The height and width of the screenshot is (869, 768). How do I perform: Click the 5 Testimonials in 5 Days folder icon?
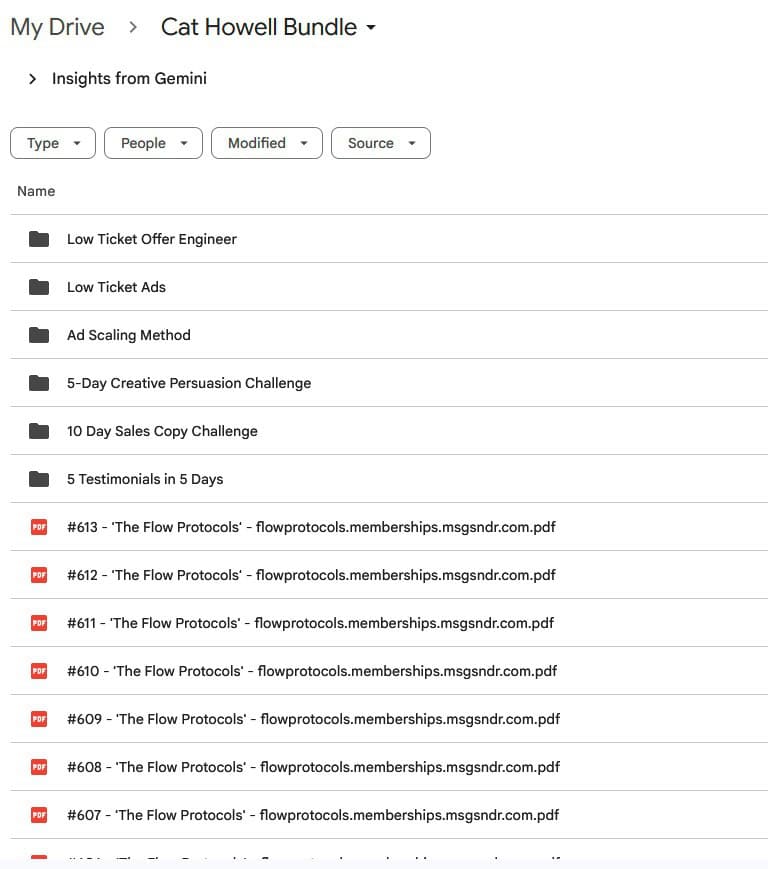pos(39,479)
